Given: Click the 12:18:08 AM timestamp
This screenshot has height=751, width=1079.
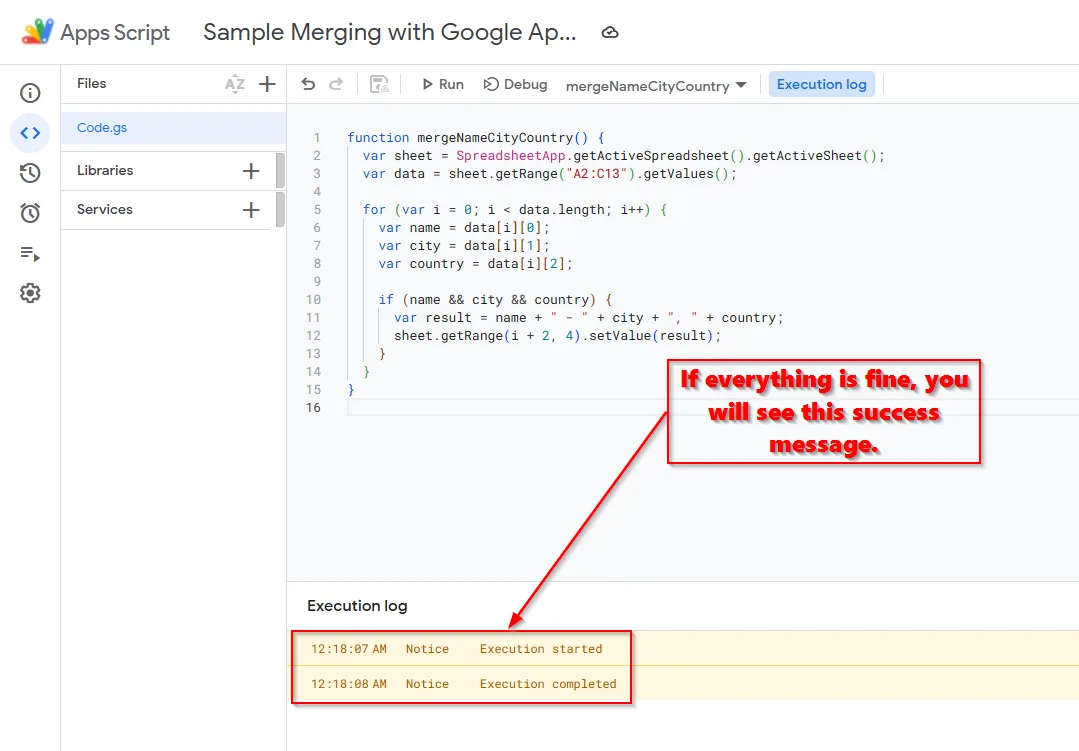Looking at the screenshot, I should click(349, 684).
